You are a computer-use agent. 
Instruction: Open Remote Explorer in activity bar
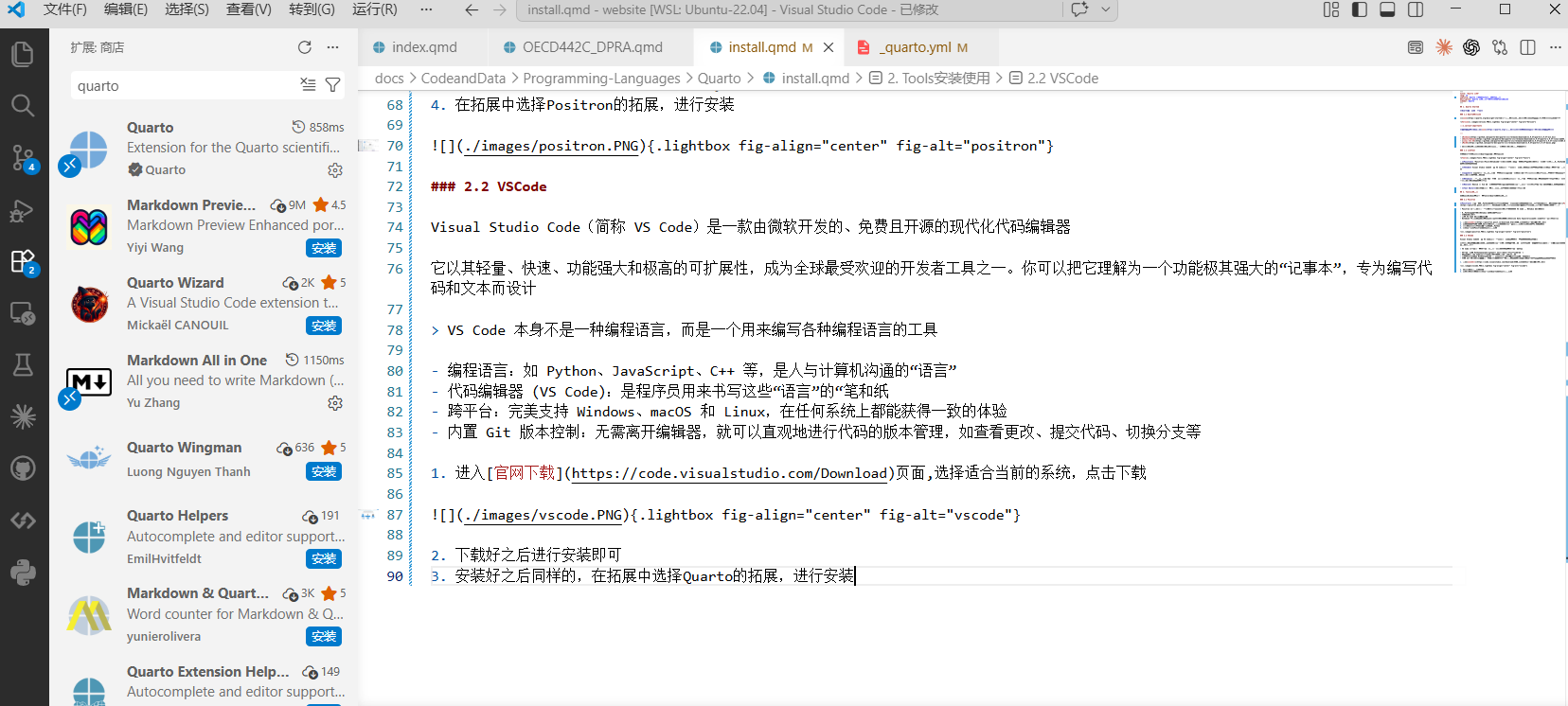pos(23,313)
